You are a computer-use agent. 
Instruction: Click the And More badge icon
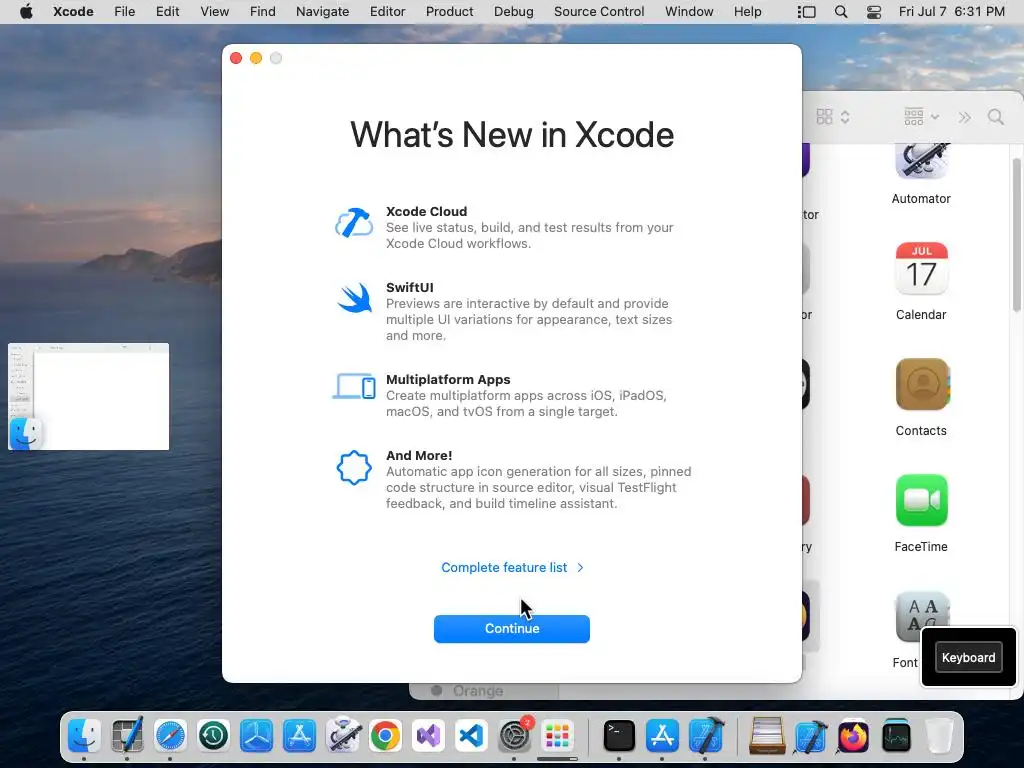354,468
